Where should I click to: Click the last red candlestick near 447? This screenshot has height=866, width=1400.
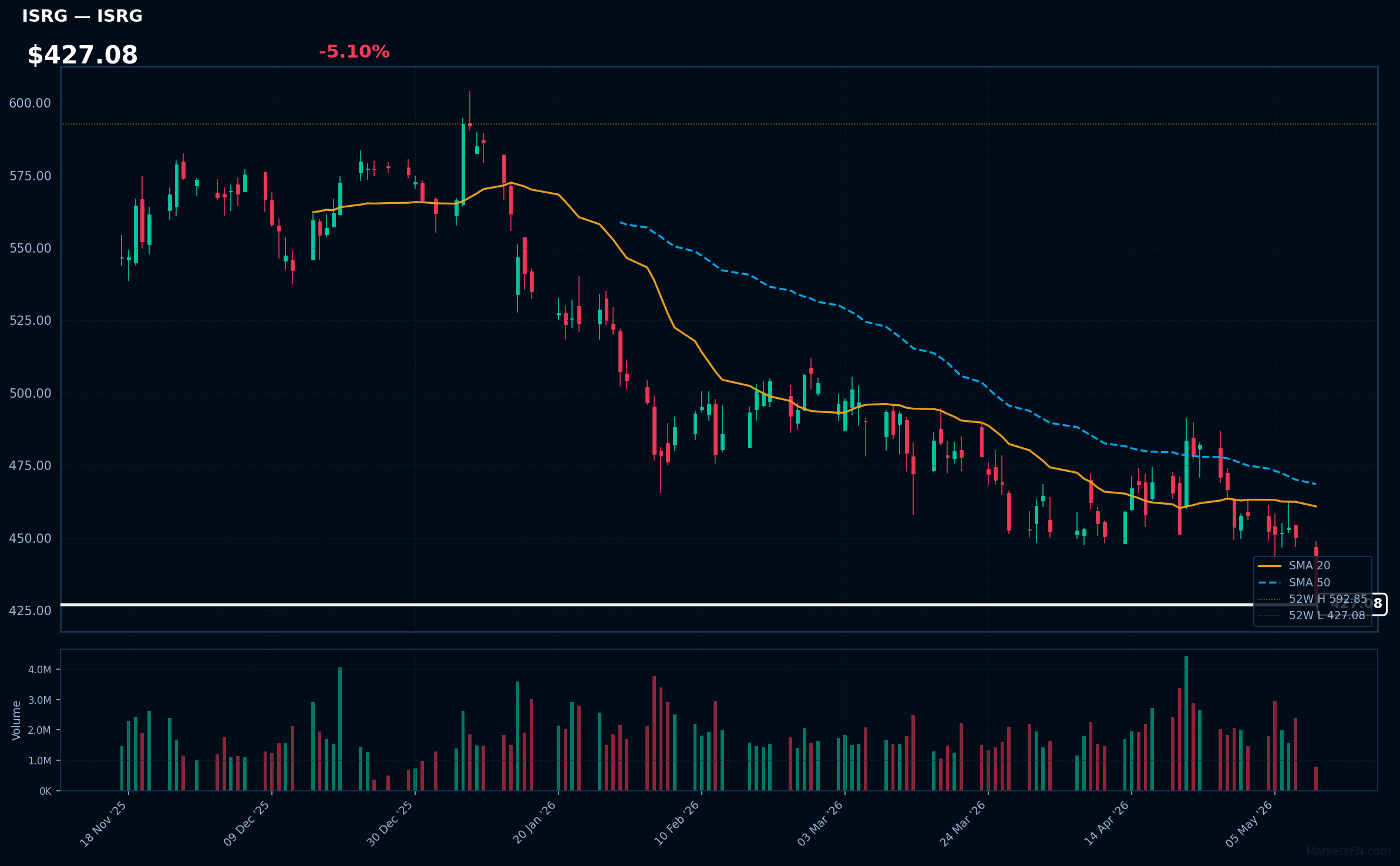click(1316, 573)
